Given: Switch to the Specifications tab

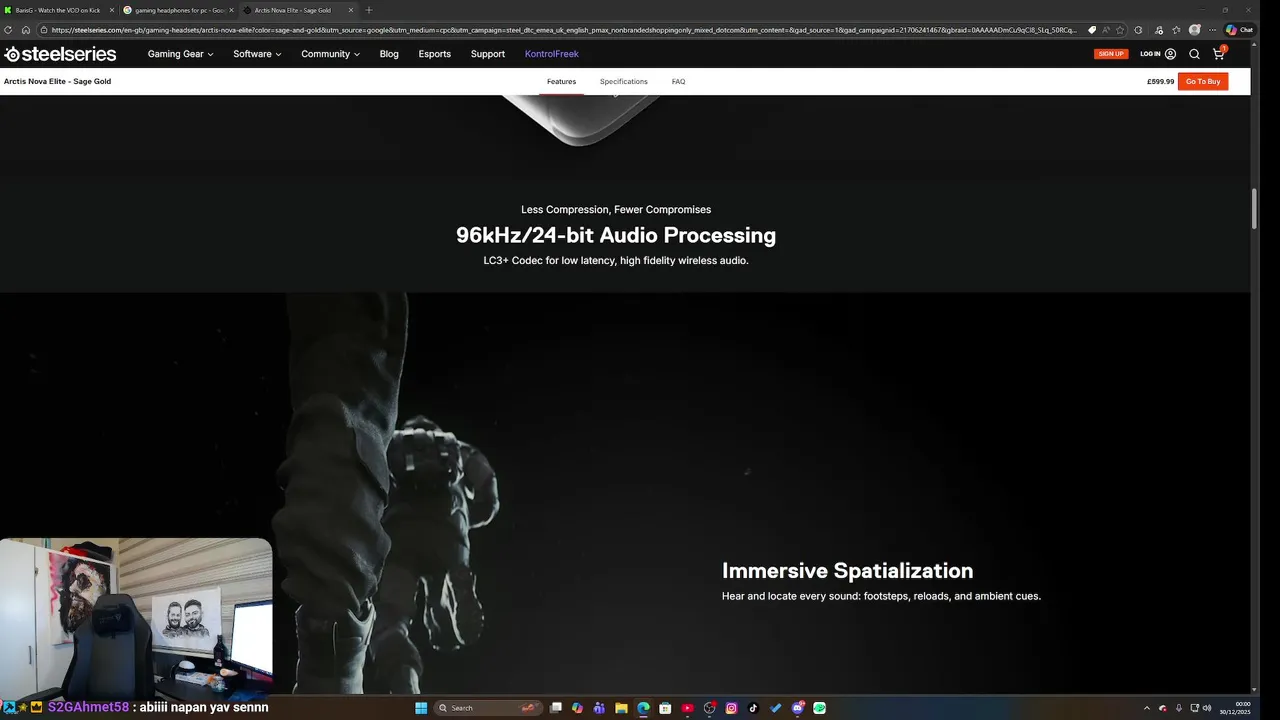Looking at the screenshot, I should [623, 81].
